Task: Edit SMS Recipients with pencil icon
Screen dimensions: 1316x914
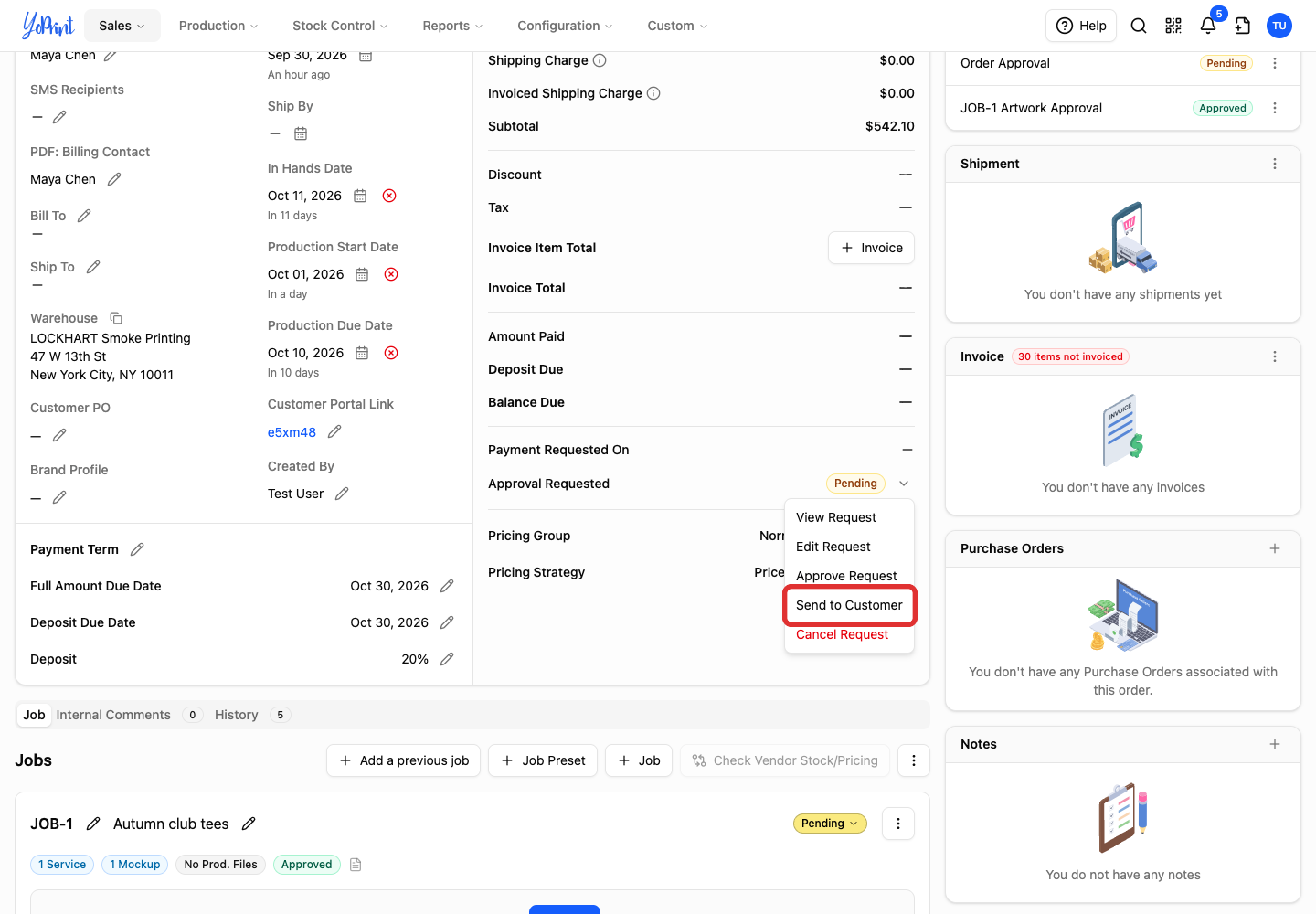Action: click(x=59, y=117)
